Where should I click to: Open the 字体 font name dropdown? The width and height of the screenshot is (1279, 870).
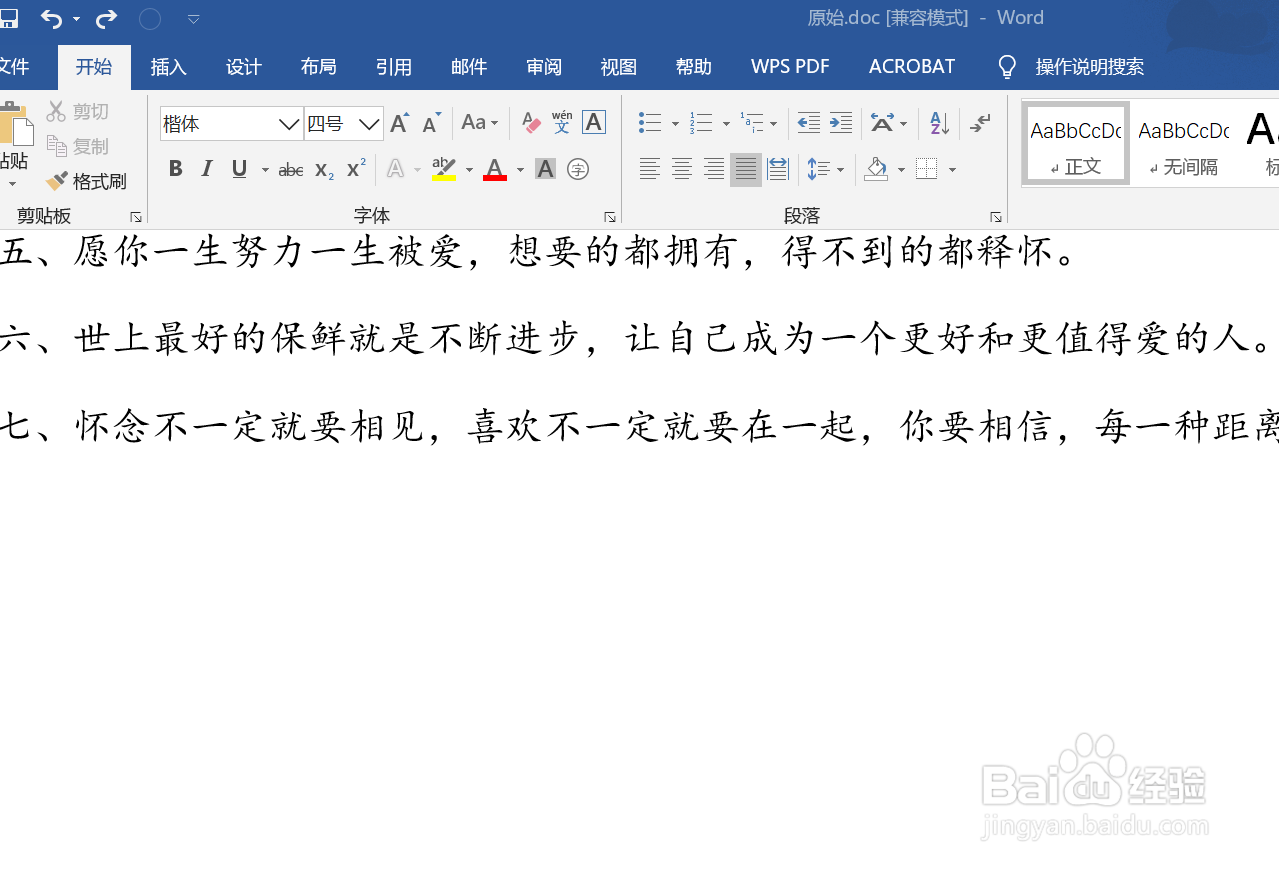pyautogui.click(x=288, y=122)
